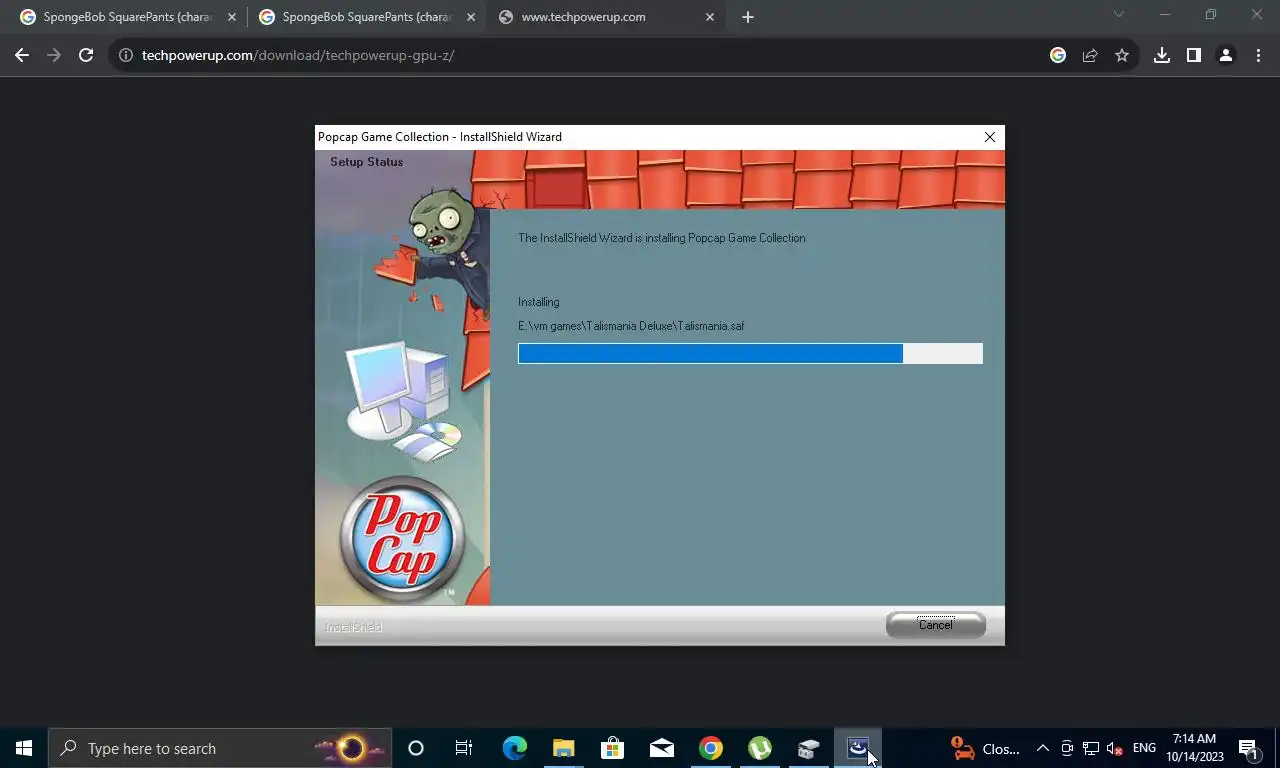Cancel the Popcap Game Collection installation
1280x768 pixels.
(x=935, y=625)
